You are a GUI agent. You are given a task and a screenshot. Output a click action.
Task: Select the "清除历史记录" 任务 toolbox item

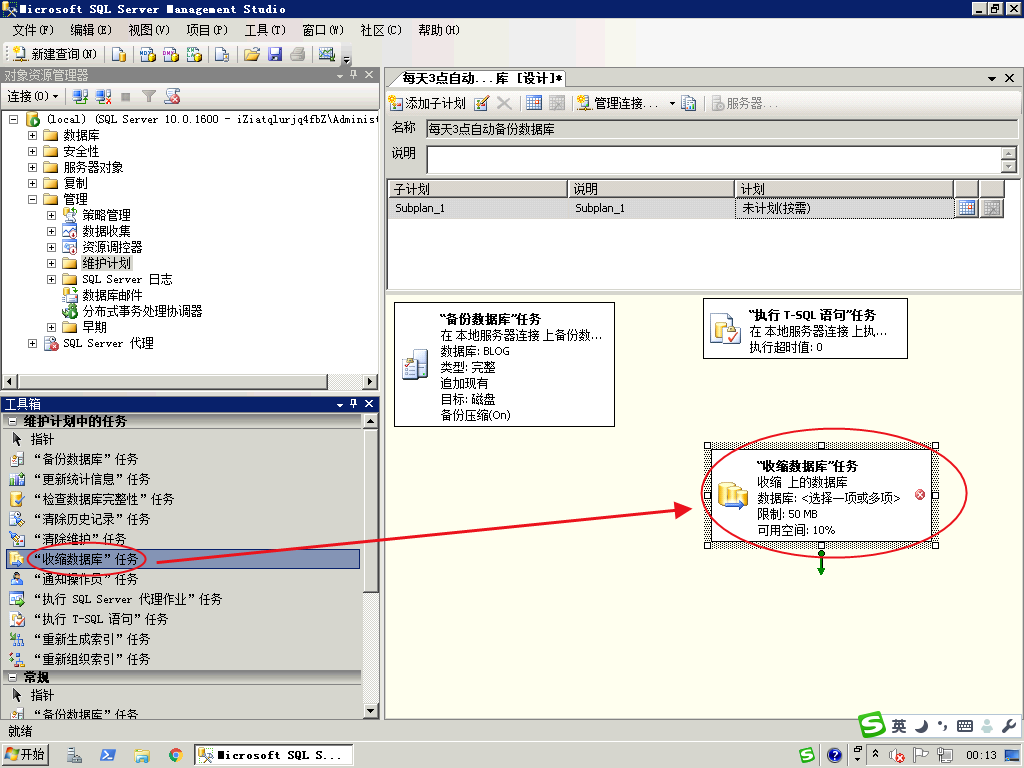(183, 519)
